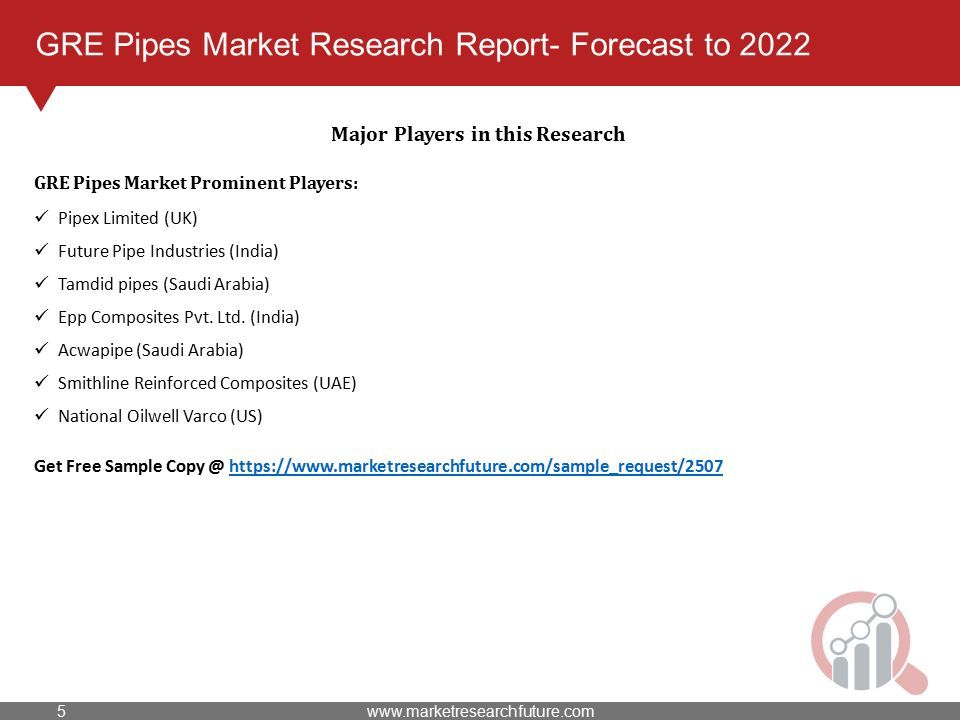Click the 'Pipex Limited (UK)' list item
Viewport: 960px width, 720px height.
point(128,218)
